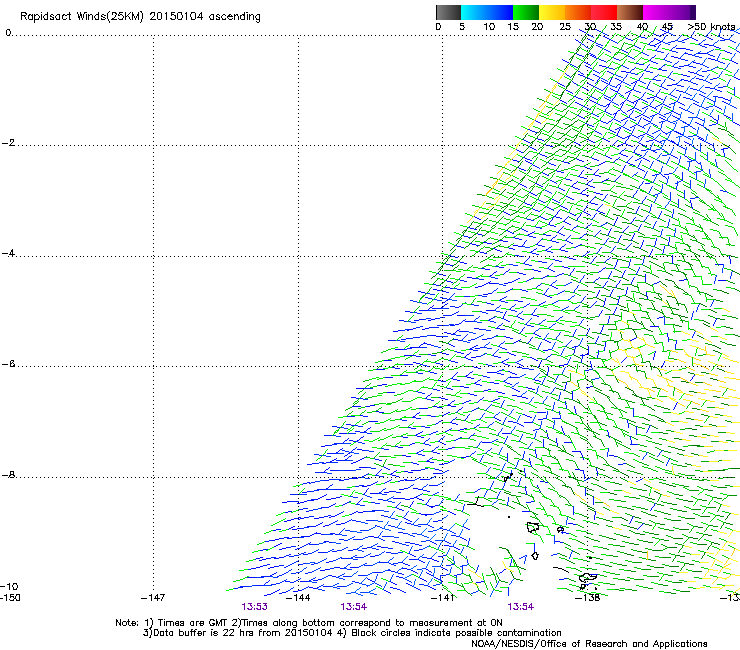Image resolution: width=740 pixels, height=650 pixels.
Task: Select the '-4' latitude axis label
Action: (x=8, y=253)
